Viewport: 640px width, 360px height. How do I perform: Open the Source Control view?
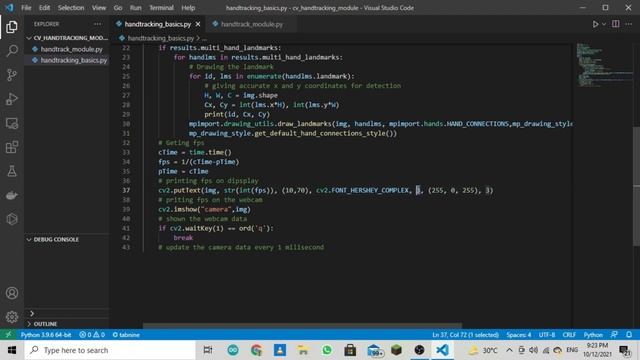tap(12, 75)
